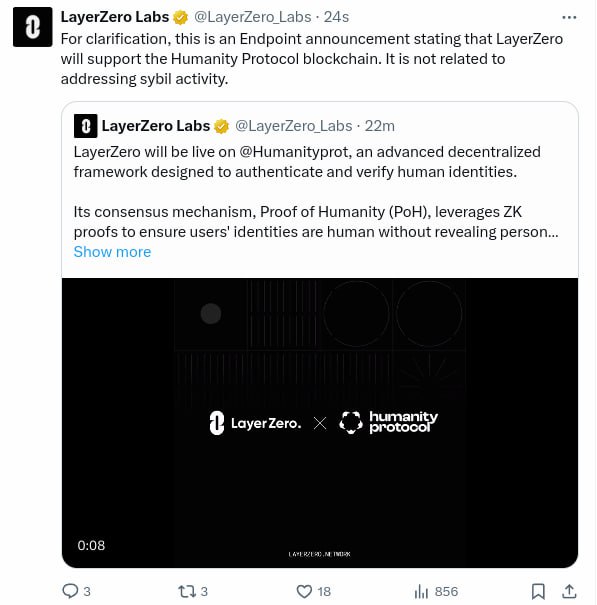Click the 0:08 video duration label
The width and height of the screenshot is (597, 605).
point(91,545)
